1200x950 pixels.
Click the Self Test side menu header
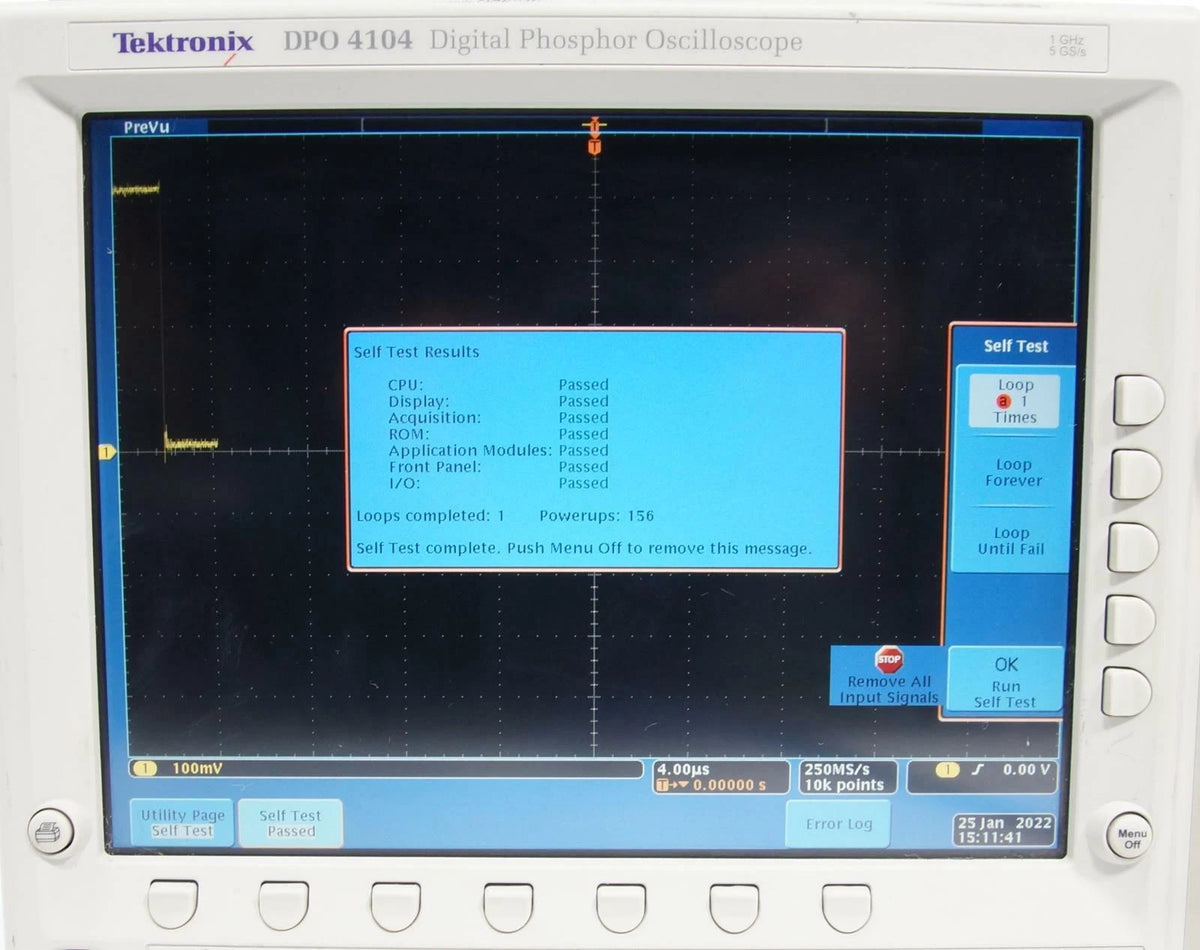click(x=1015, y=346)
